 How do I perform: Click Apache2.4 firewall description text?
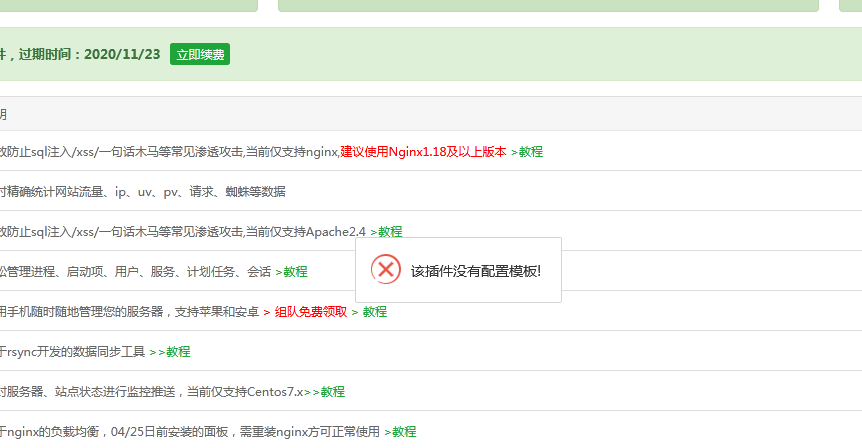coord(183,232)
